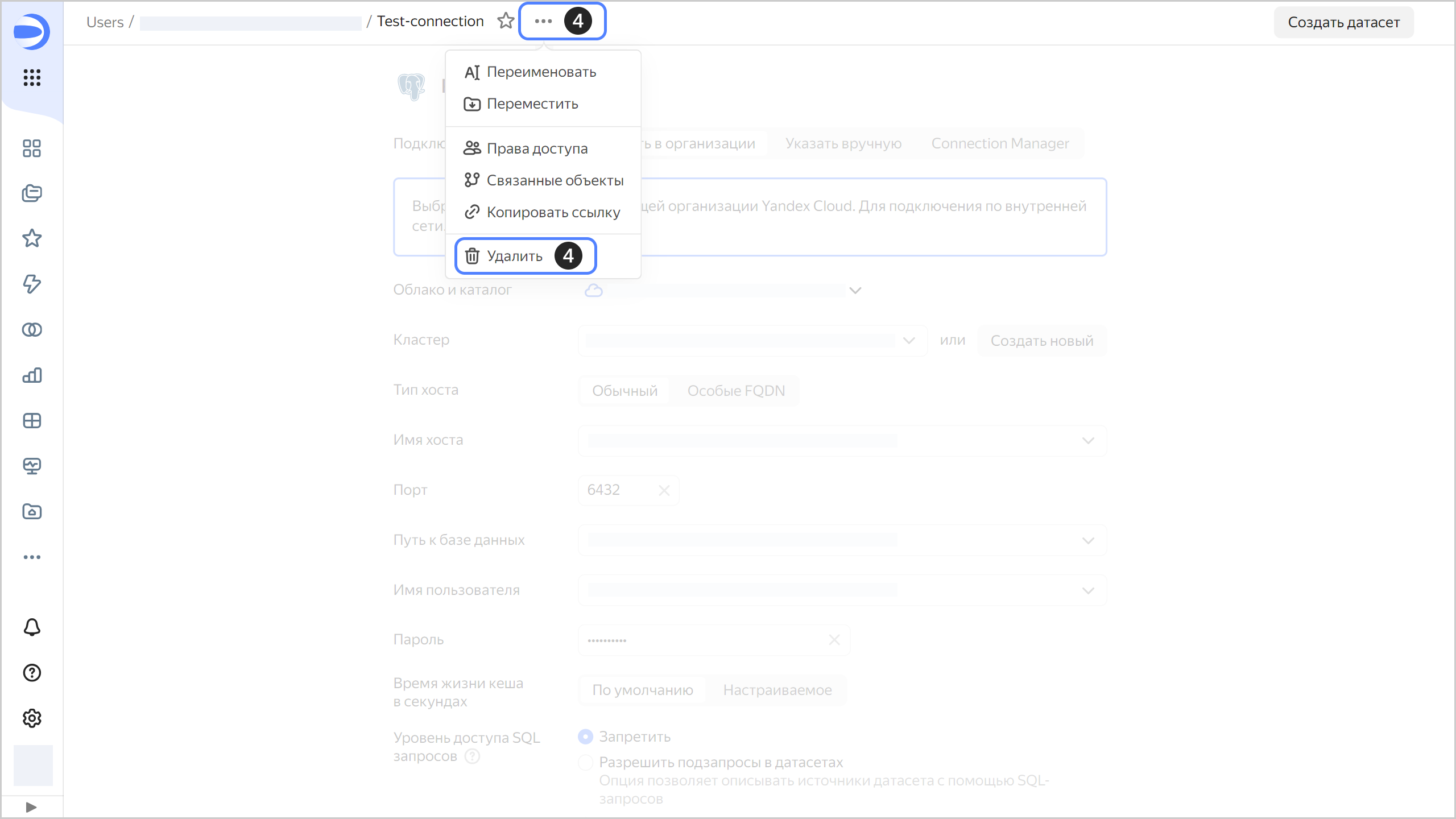Click the Создать новый cluster button
Screen dimensions: 1456x819
click(1041, 341)
